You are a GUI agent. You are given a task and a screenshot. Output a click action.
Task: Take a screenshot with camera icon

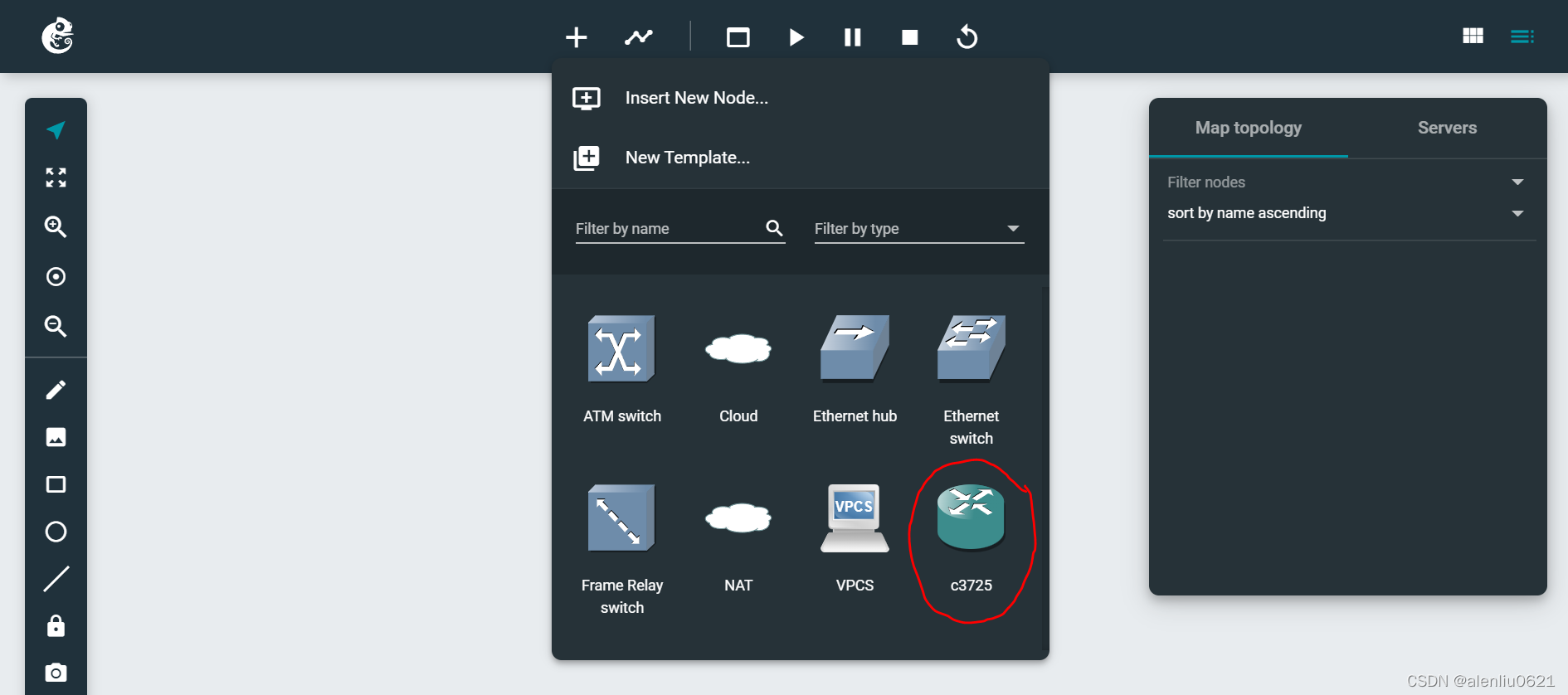(x=56, y=673)
